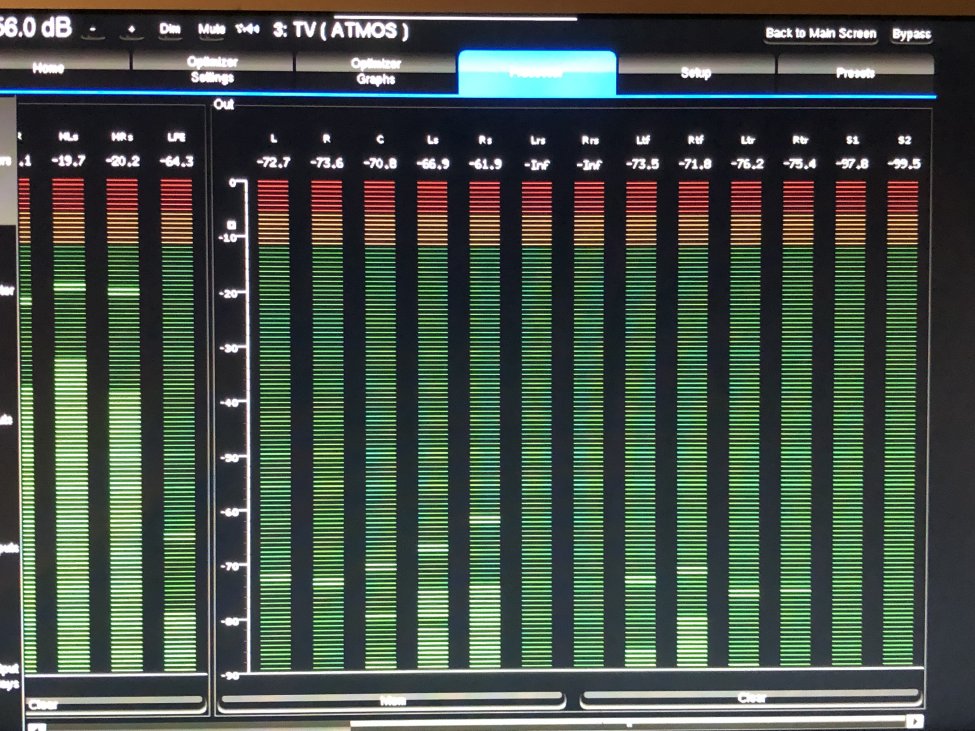Click Back to Main Screen
The height and width of the screenshot is (731, 975).
820,33
